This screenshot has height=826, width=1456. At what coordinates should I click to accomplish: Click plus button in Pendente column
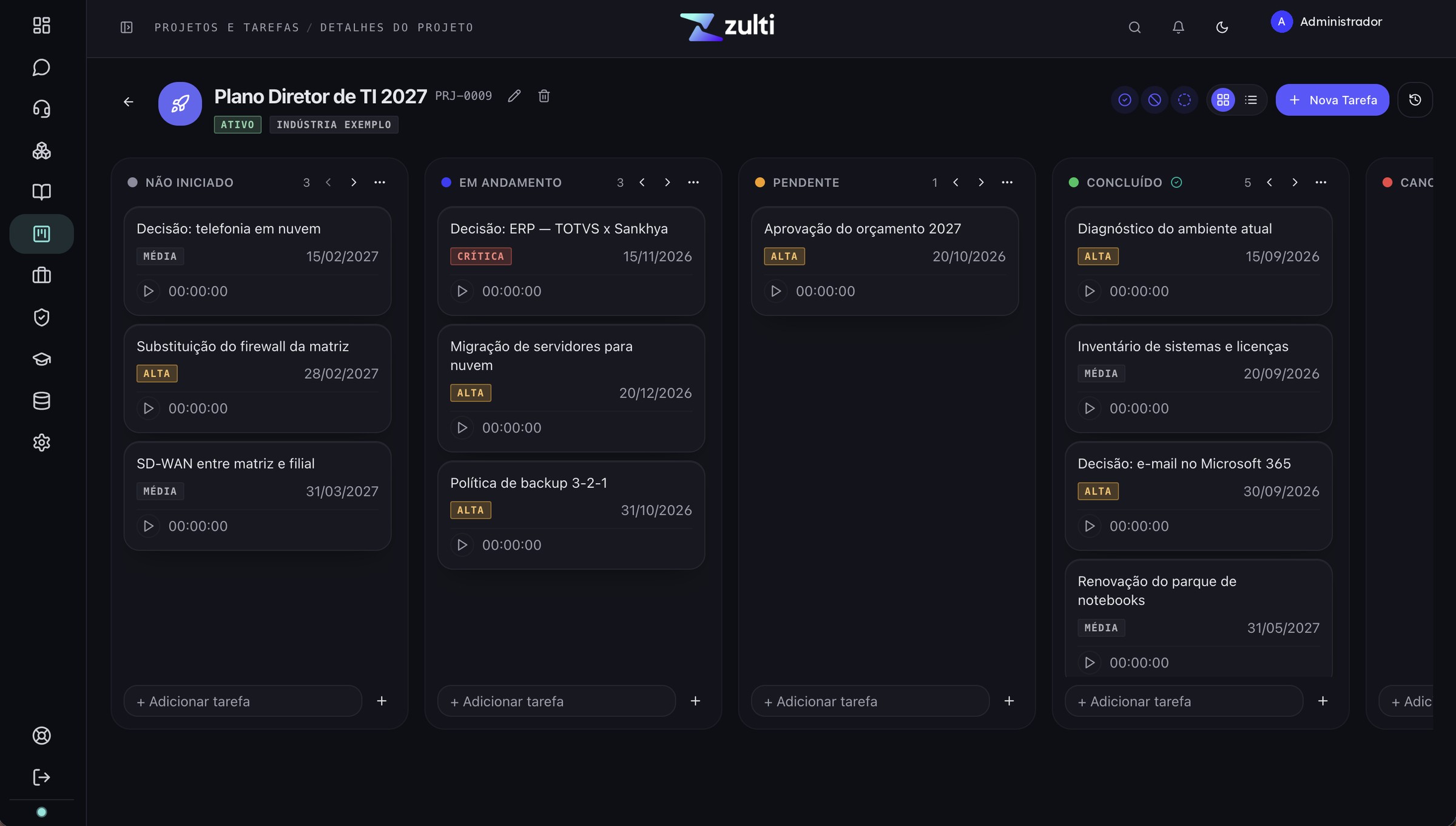pos(1009,701)
